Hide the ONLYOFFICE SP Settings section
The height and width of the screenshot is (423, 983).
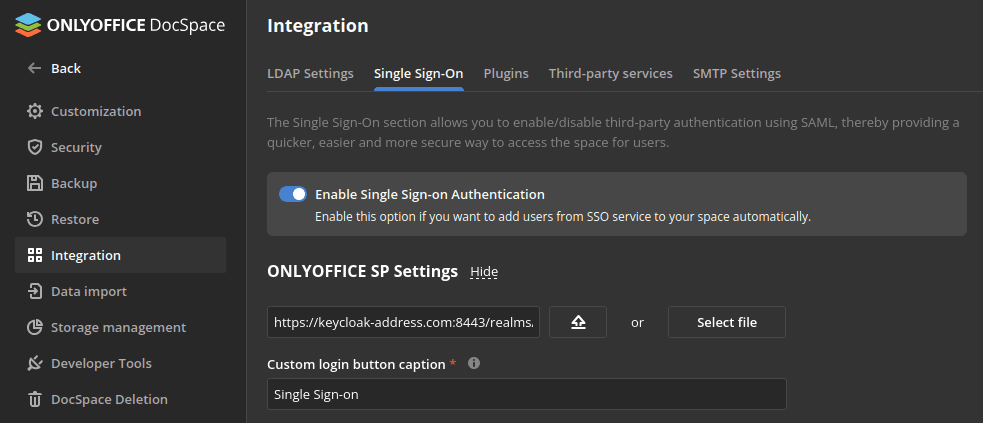coord(484,272)
